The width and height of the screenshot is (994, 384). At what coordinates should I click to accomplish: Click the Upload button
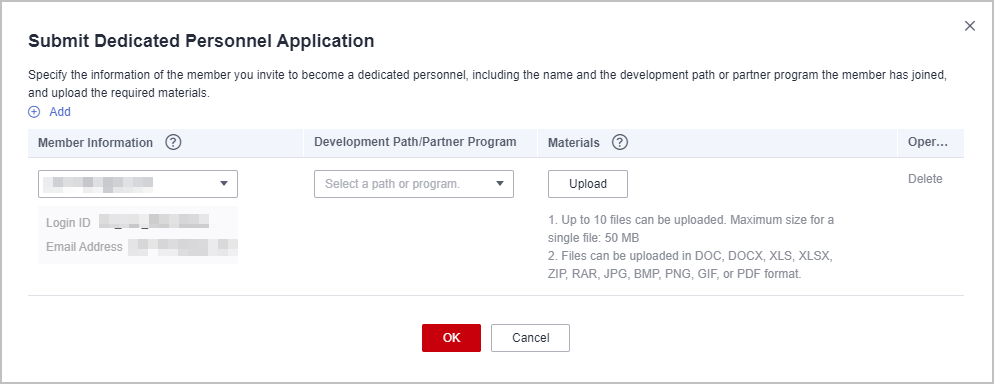pyautogui.click(x=588, y=184)
